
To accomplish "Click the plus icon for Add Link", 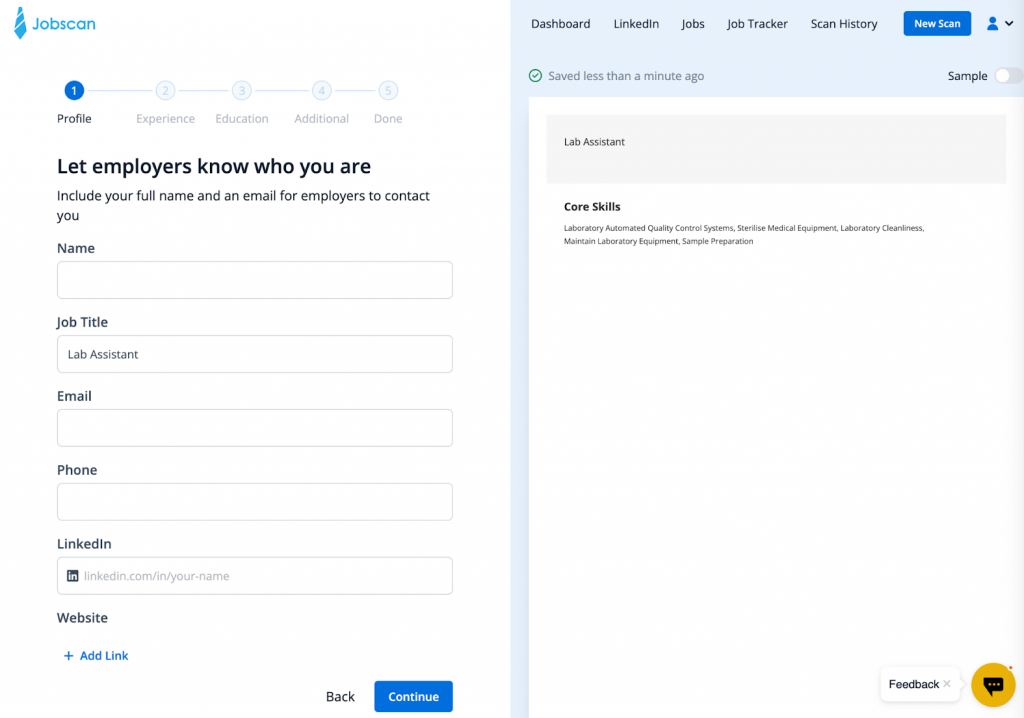I will (68, 656).
